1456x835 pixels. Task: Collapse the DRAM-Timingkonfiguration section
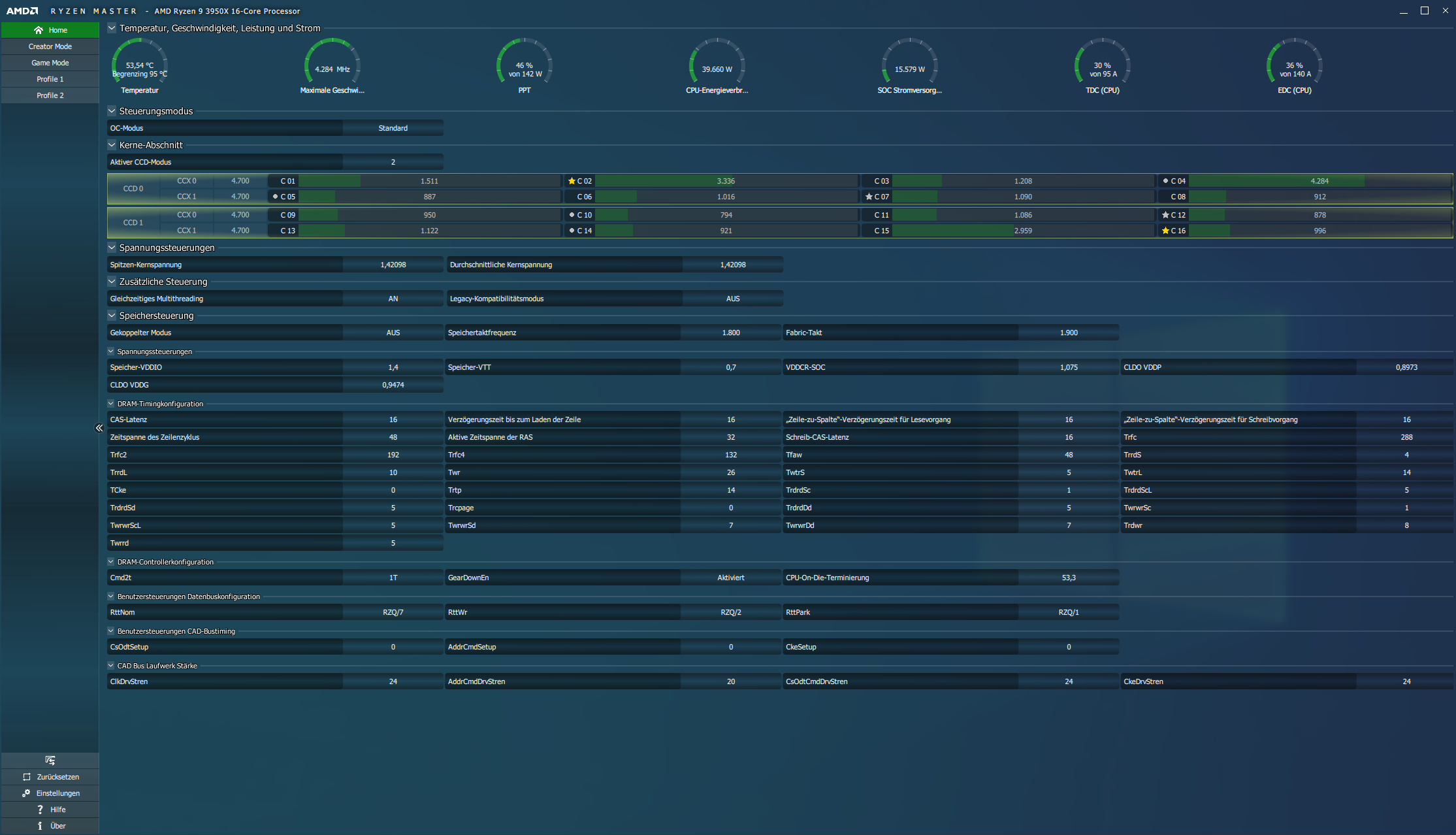pos(111,404)
